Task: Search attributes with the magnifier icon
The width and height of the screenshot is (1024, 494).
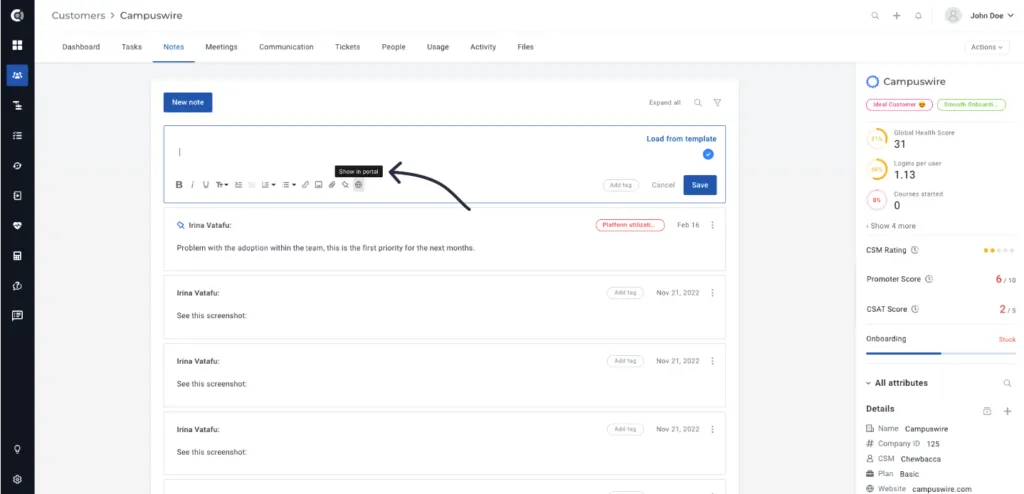Action: 1007,383
